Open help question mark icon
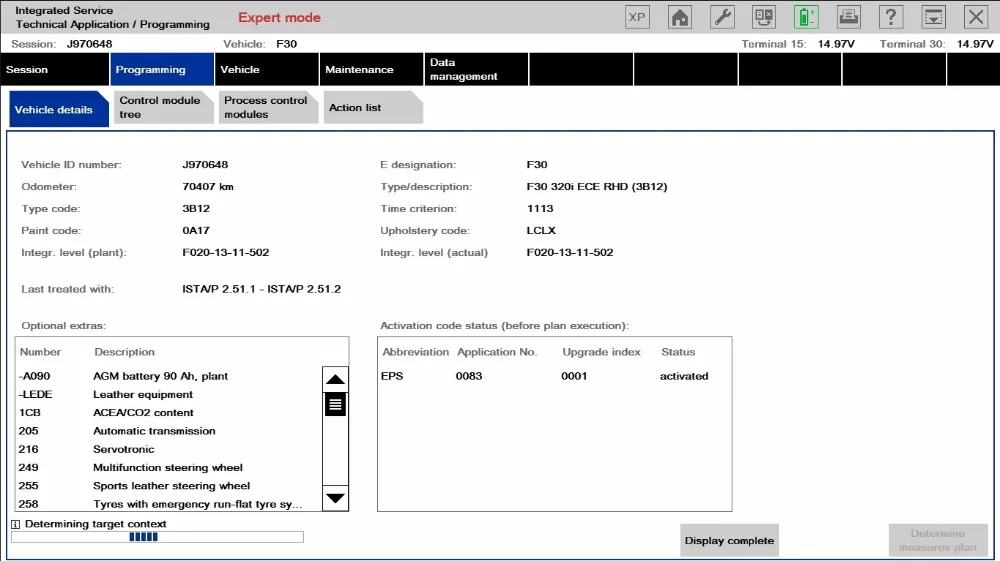 (891, 17)
